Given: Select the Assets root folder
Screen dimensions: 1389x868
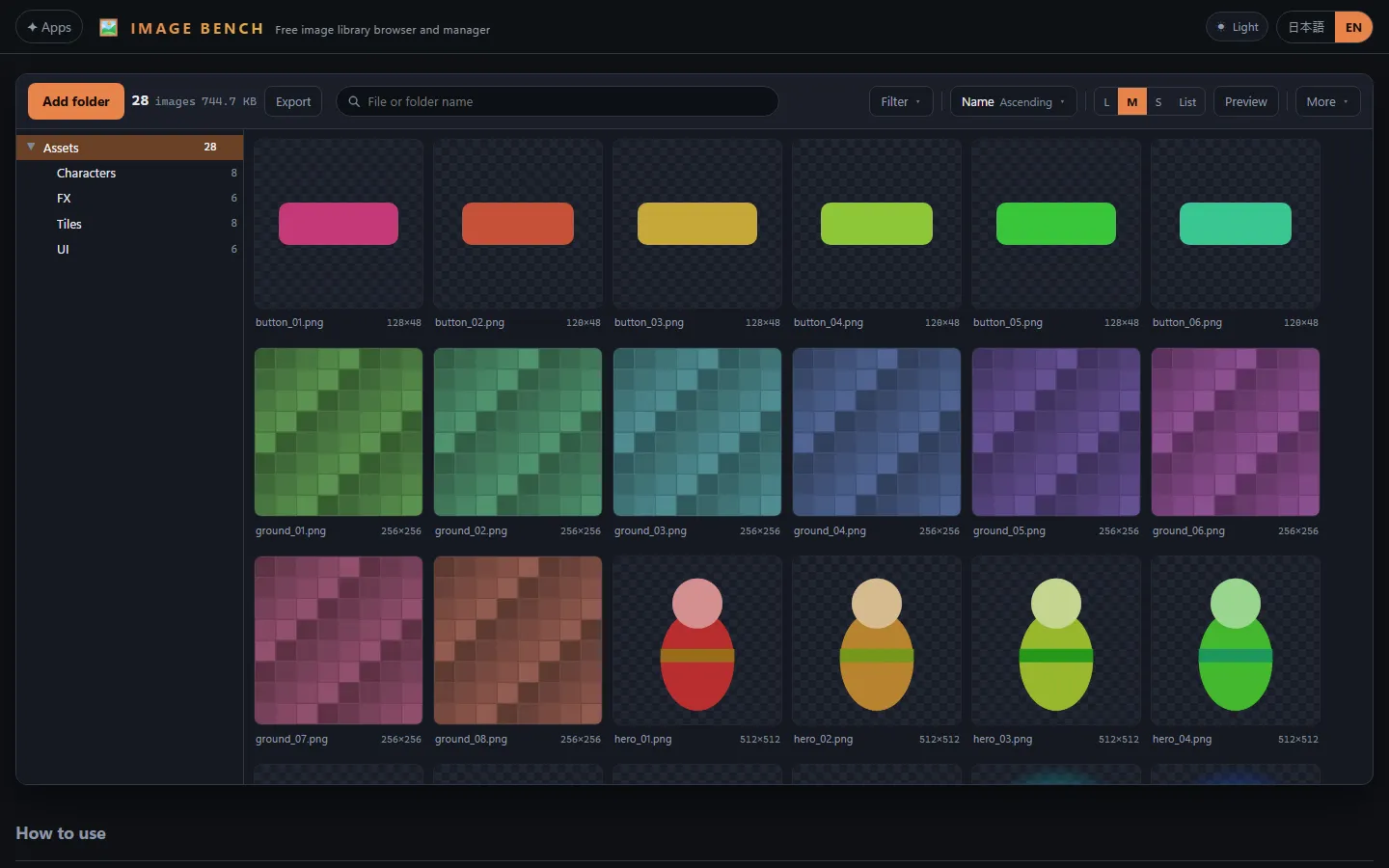Looking at the screenshot, I should (x=129, y=148).
